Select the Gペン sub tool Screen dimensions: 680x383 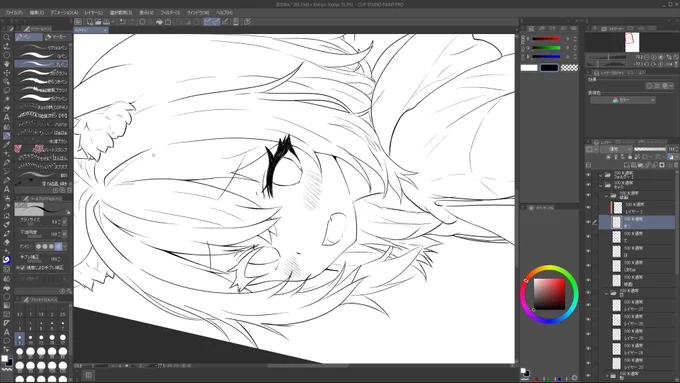42,56
